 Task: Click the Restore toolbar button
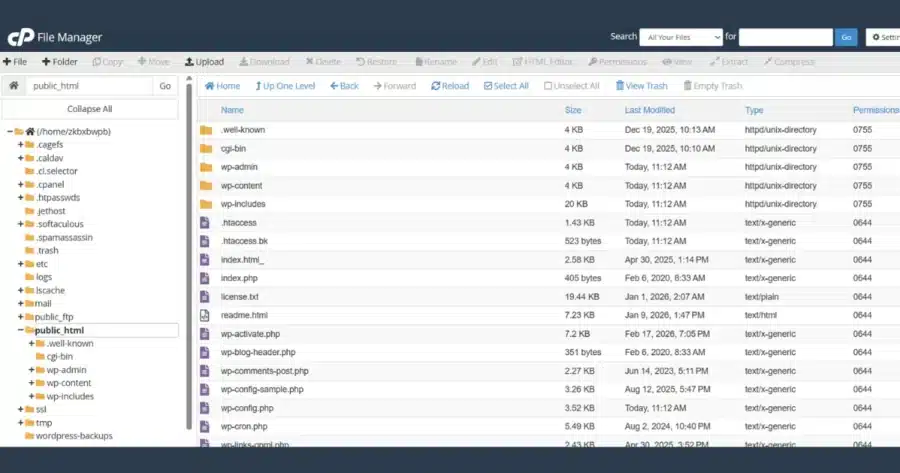point(377,61)
